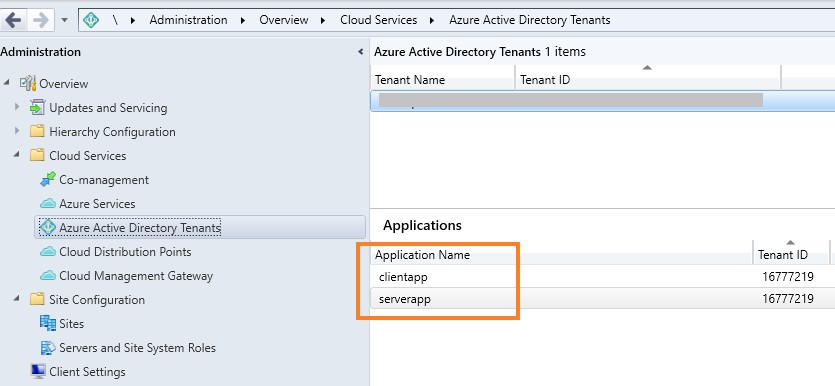Collapse the Administration navigation pane
The height and width of the screenshot is (386, 835).
(x=361, y=52)
